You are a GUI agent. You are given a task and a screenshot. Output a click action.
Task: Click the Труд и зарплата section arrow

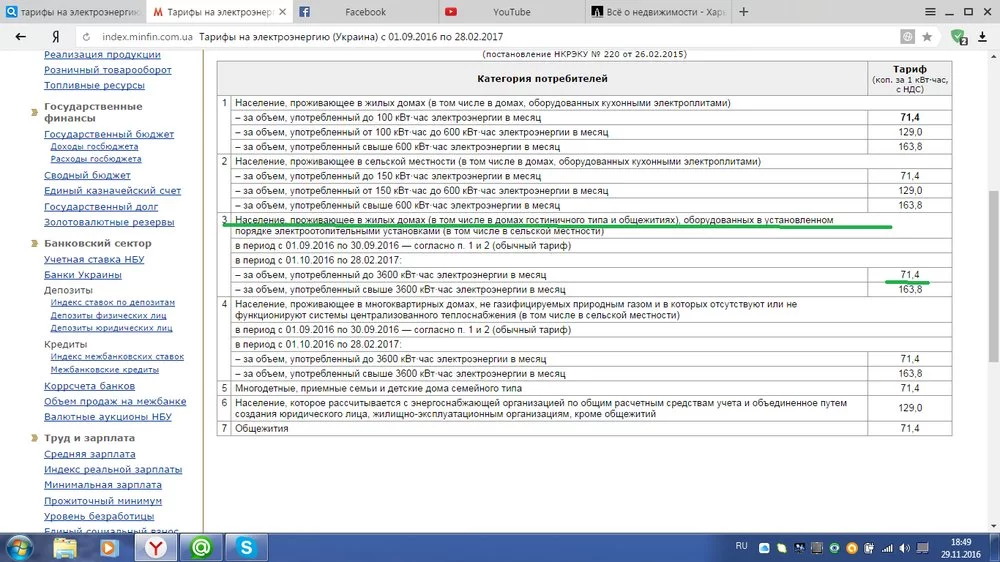click(34, 438)
